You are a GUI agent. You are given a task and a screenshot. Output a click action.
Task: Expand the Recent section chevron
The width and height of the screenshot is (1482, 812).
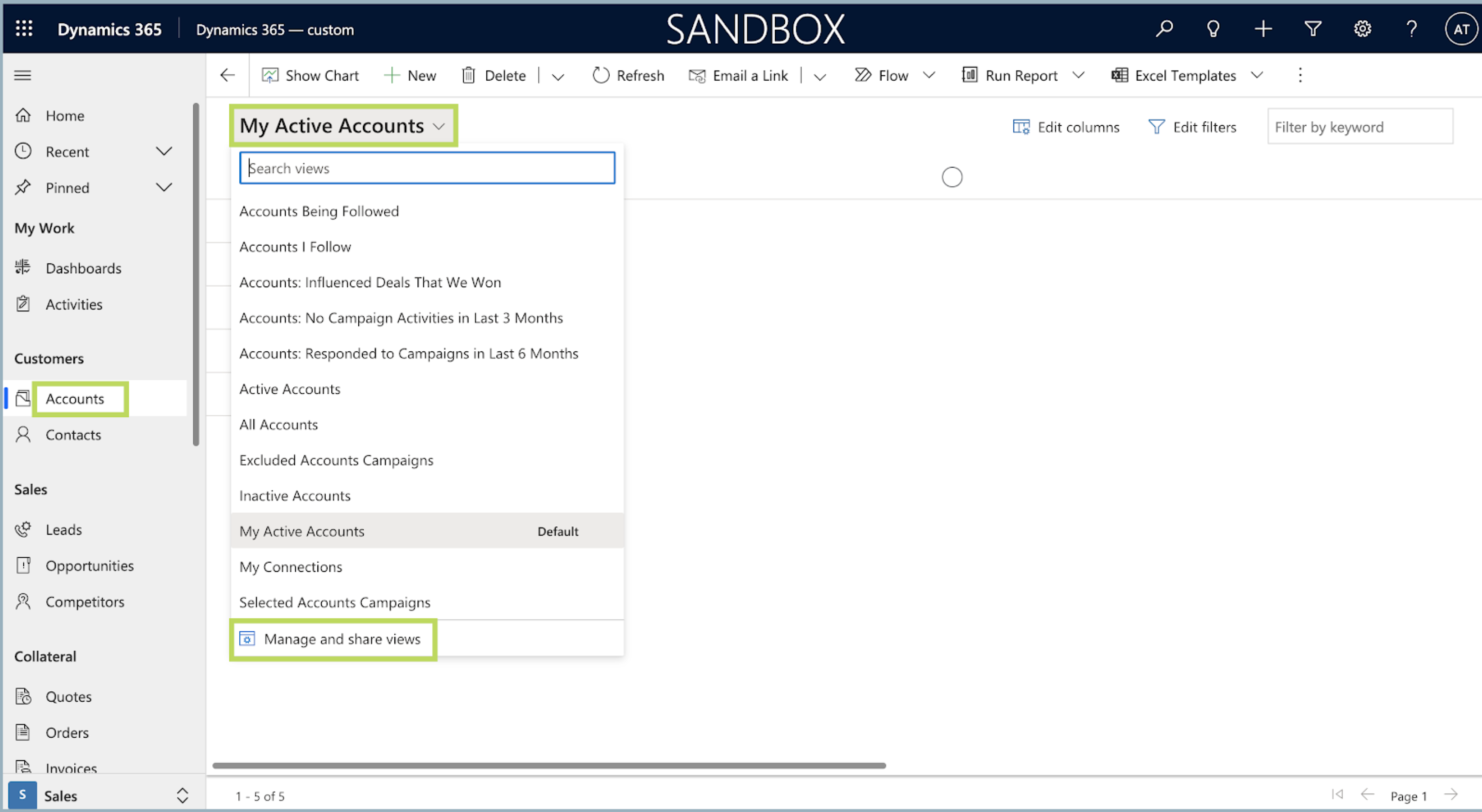click(164, 152)
